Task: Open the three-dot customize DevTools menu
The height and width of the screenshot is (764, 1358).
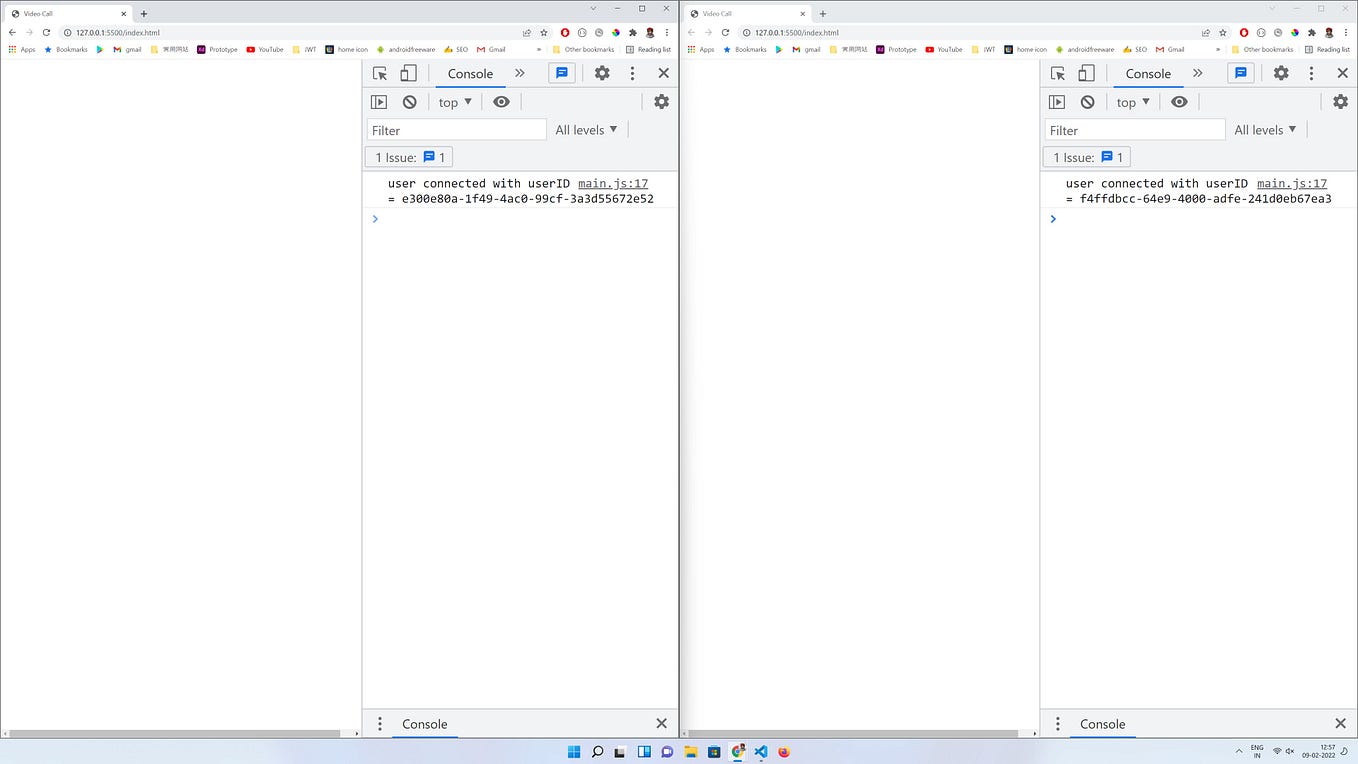Action: click(x=631, y=72)
